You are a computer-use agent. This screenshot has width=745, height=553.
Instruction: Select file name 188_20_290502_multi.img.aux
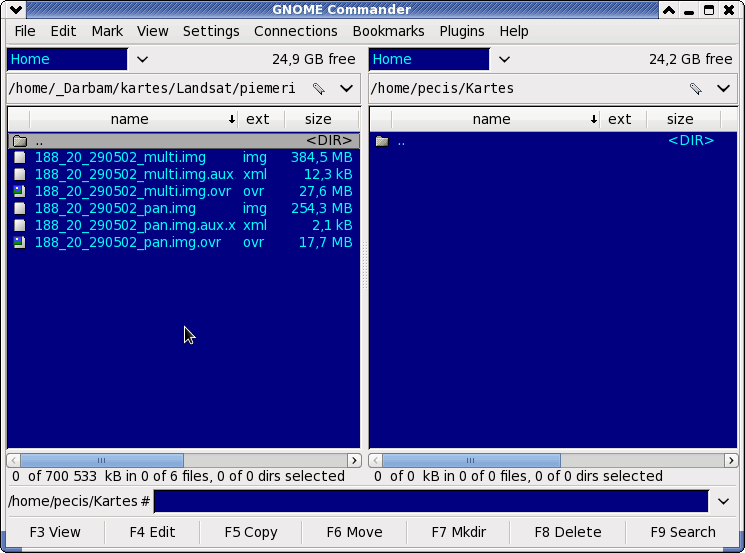(134, 174)
